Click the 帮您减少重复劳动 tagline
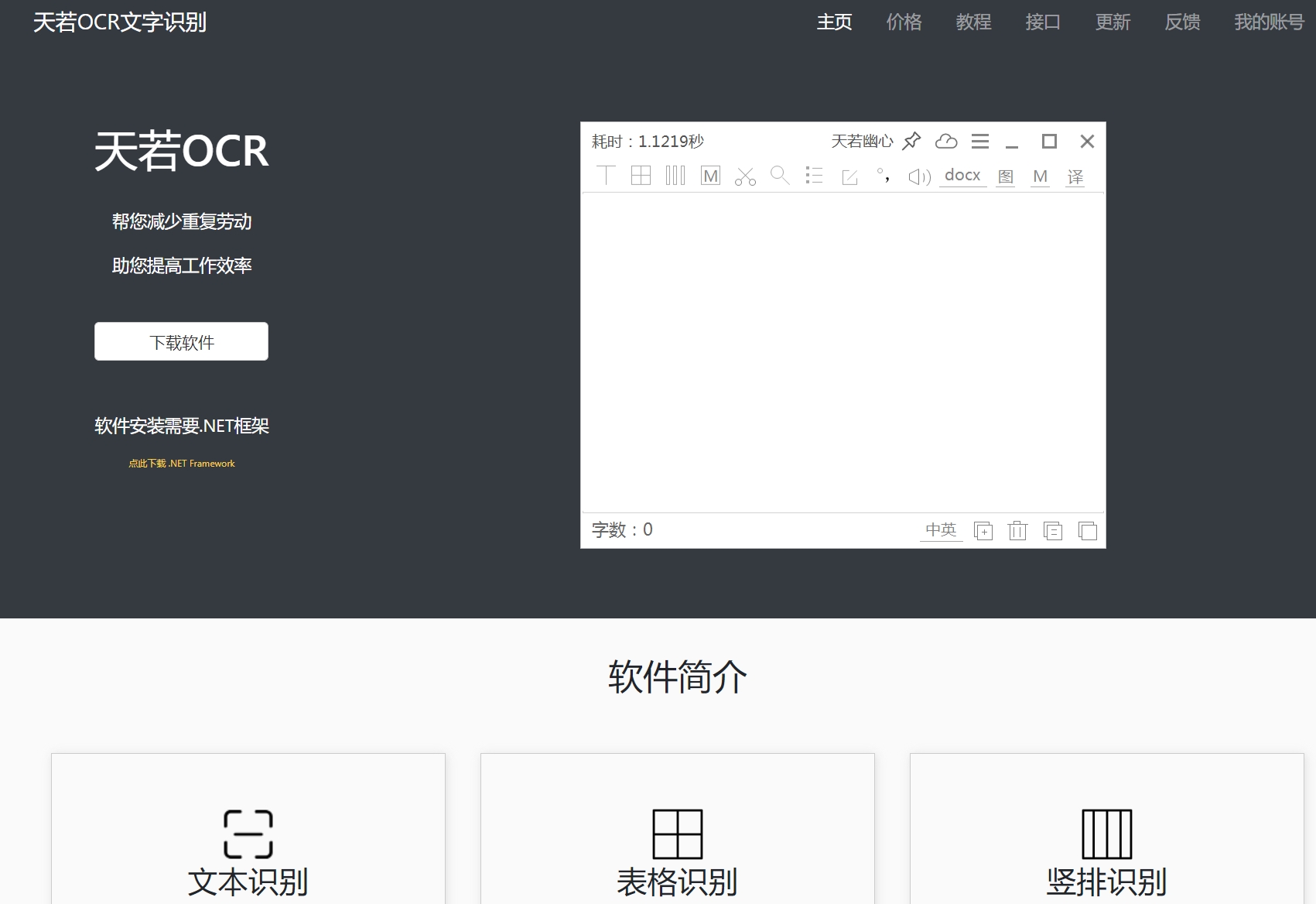This screenshot has width=1316, height=904. pos(182,221)
